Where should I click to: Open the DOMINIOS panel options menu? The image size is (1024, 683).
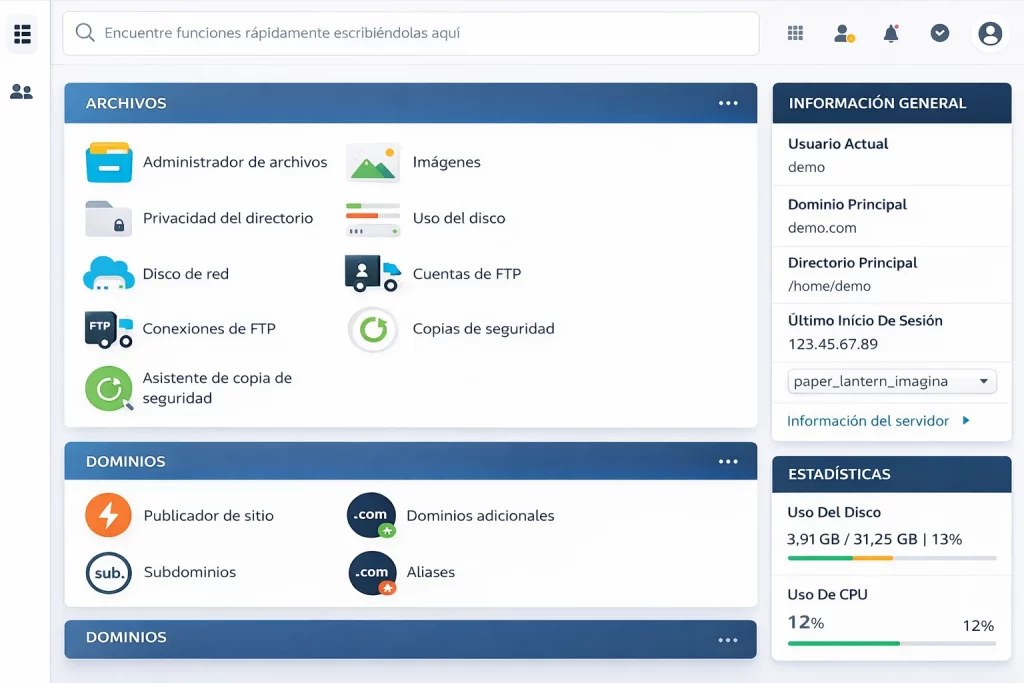pos(729,461)
